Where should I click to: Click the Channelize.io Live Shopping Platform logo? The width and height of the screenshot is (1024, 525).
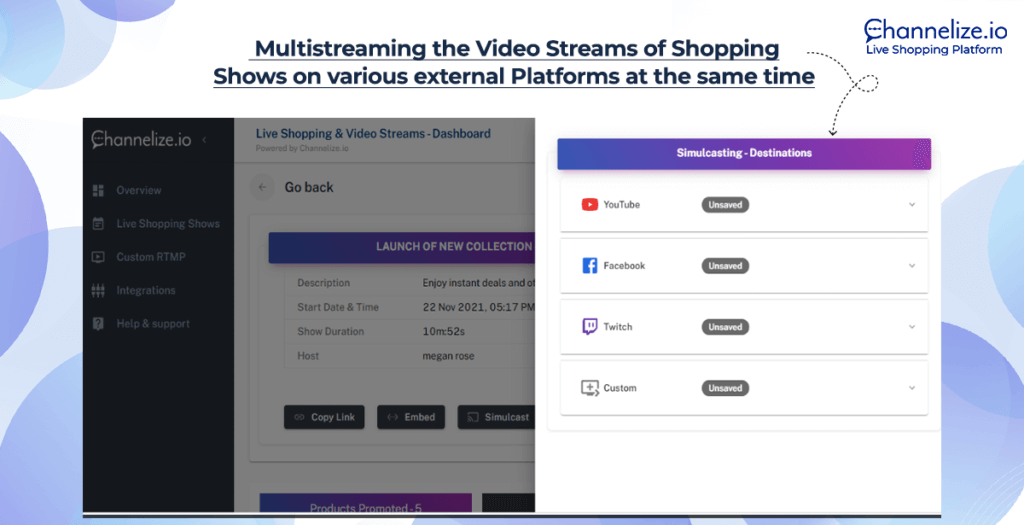click(934, 37)
